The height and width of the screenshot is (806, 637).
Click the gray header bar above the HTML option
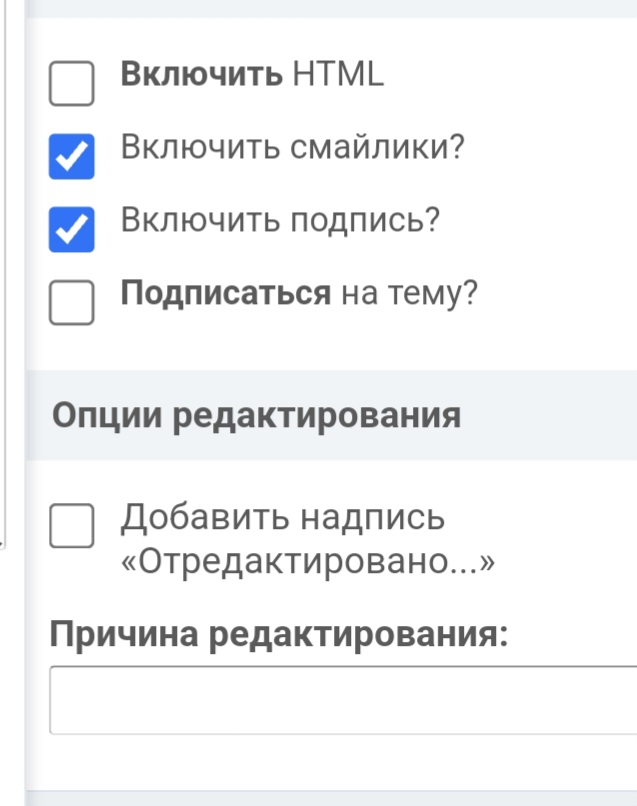pyautogui.click(x=330, y=8)
